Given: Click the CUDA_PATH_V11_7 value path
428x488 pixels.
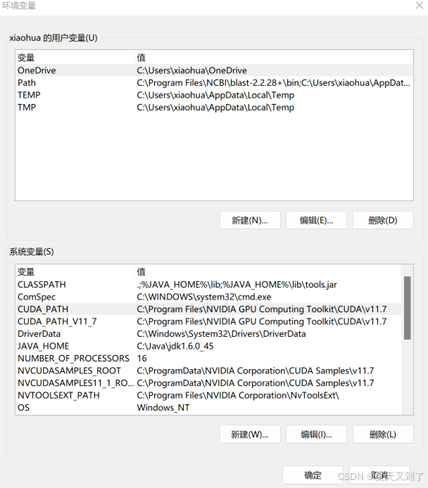Looking at the screenshot, I should pyautogui.click(x=262, y=321).
